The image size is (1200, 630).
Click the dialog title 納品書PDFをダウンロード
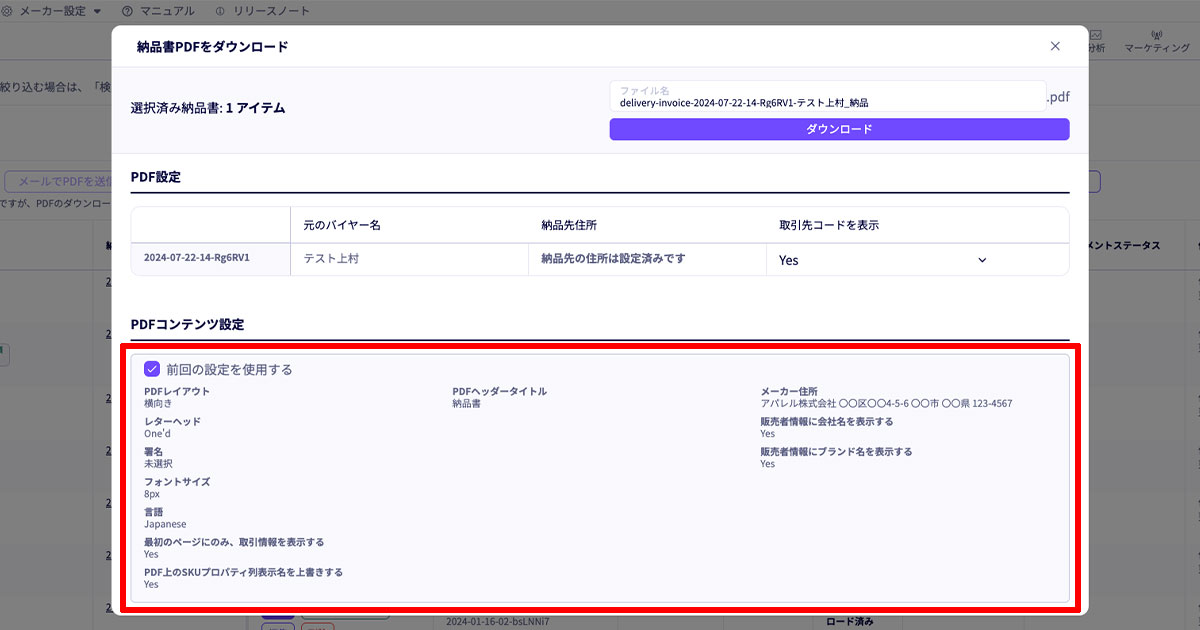[212, 46]
